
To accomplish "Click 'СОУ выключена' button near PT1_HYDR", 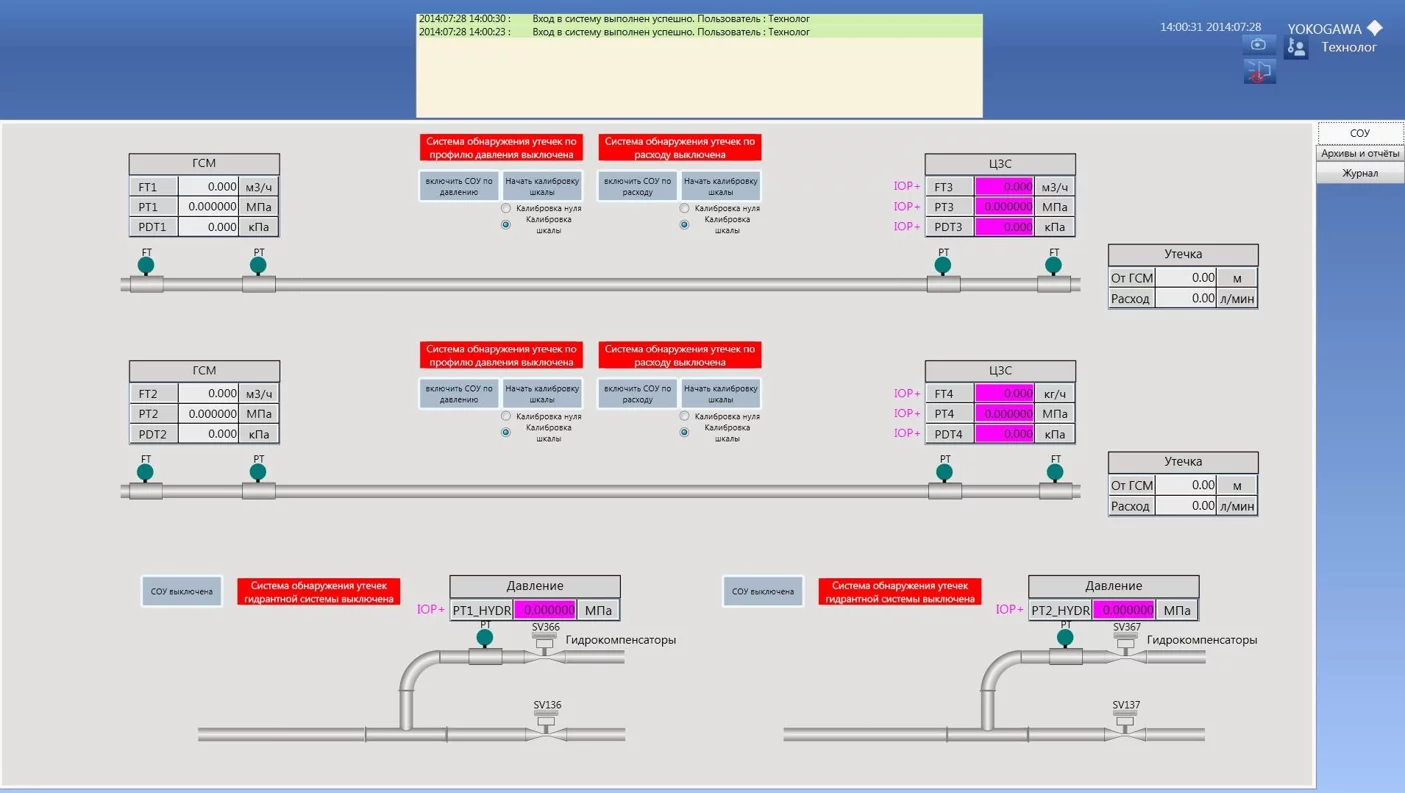I will [x=182, y=591].
